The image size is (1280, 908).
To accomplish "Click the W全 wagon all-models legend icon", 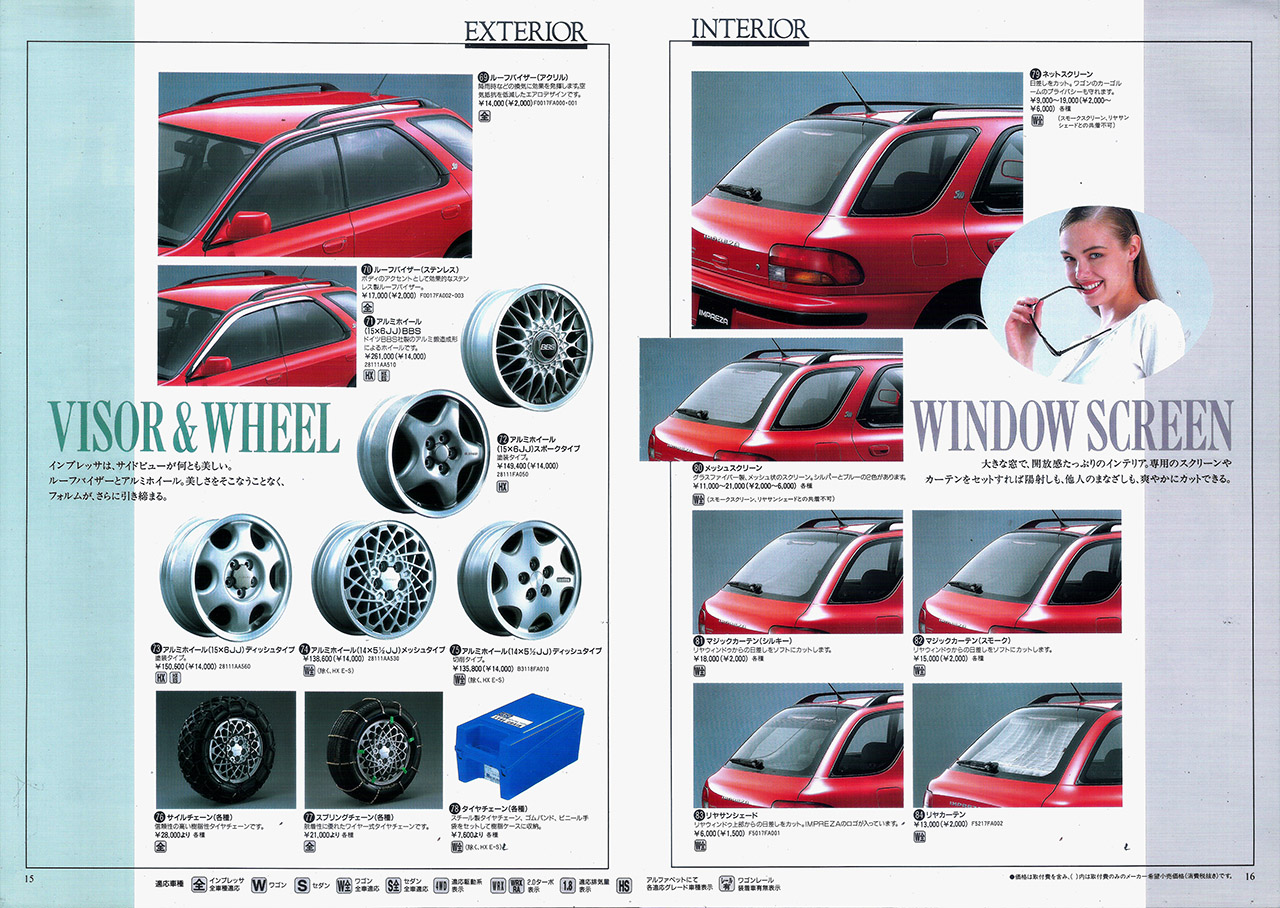I will (345, 885).
